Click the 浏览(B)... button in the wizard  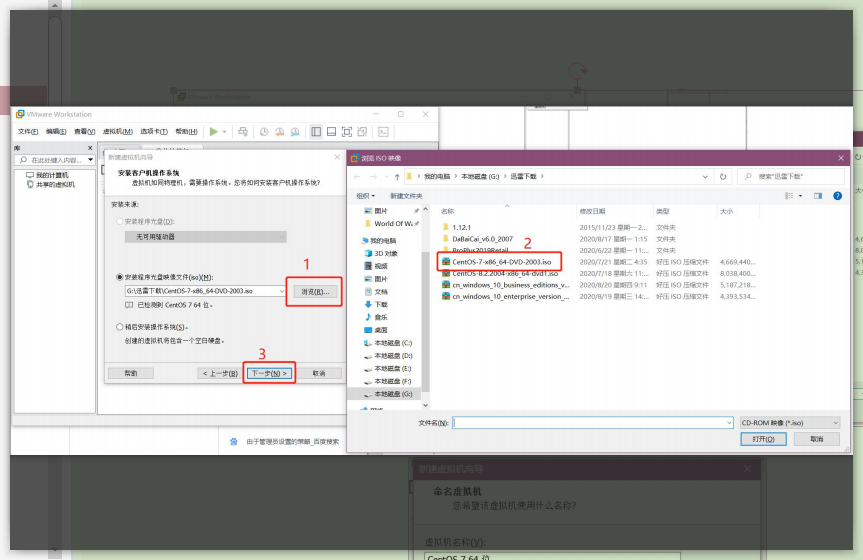pyautogui.click(x=315, y=292)
